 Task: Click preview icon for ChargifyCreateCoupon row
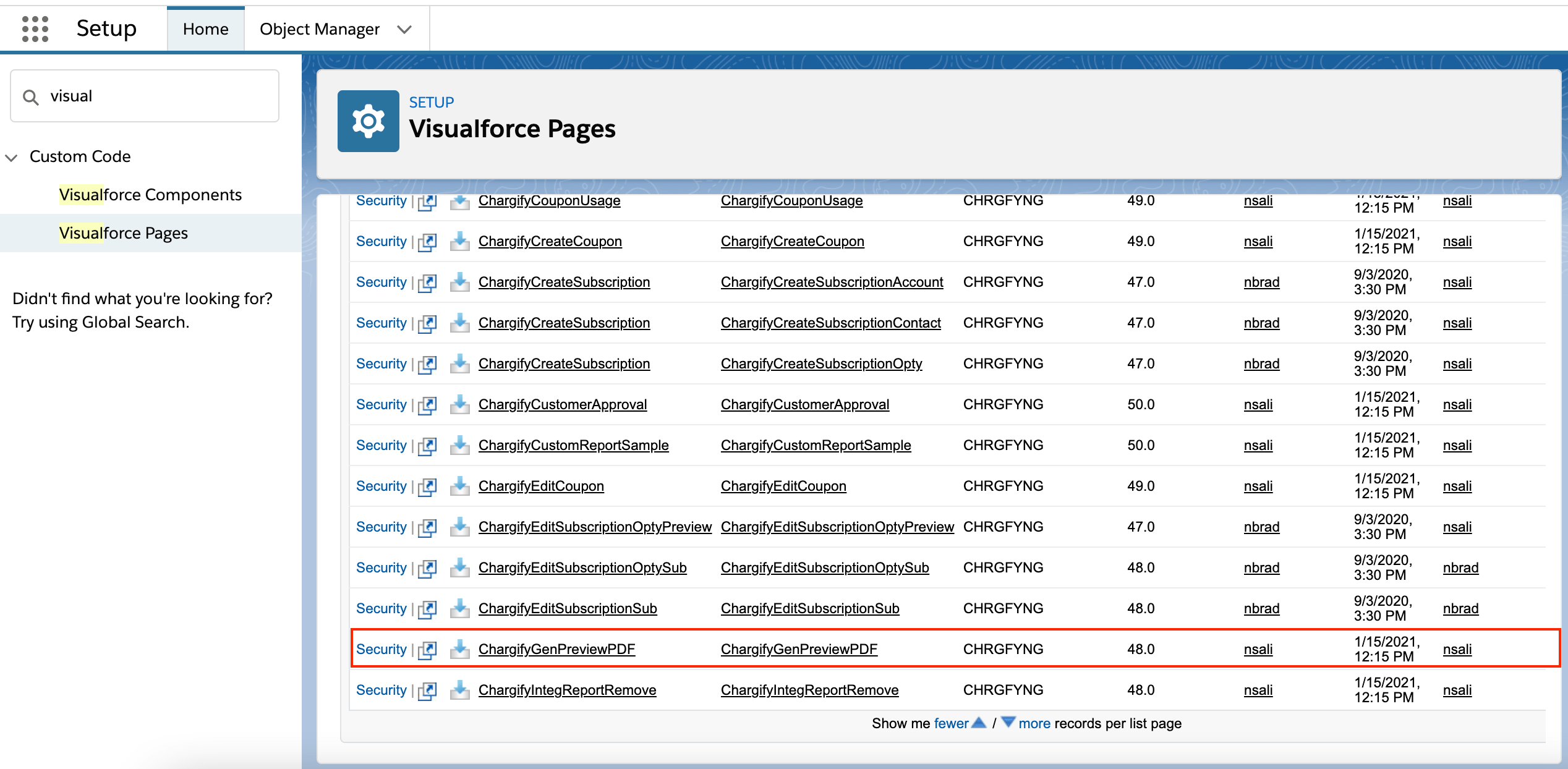click(x=427, y=242)
